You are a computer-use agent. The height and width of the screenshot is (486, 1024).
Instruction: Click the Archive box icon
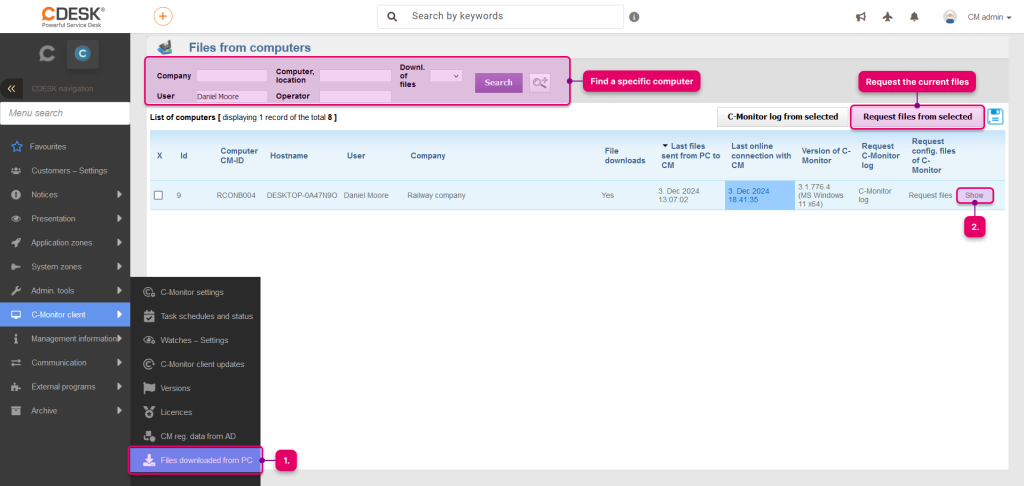[x=16, y=411]
